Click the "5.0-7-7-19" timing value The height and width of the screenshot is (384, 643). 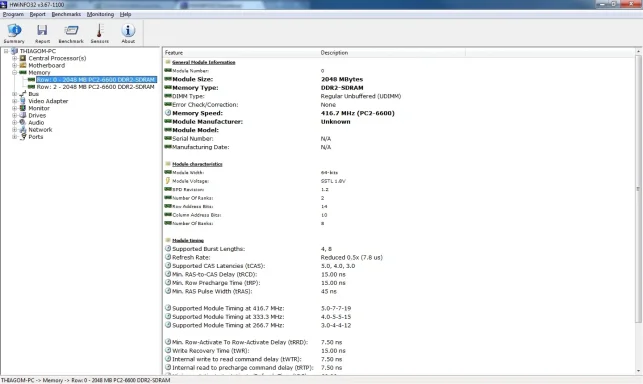[x=336, y=308]
